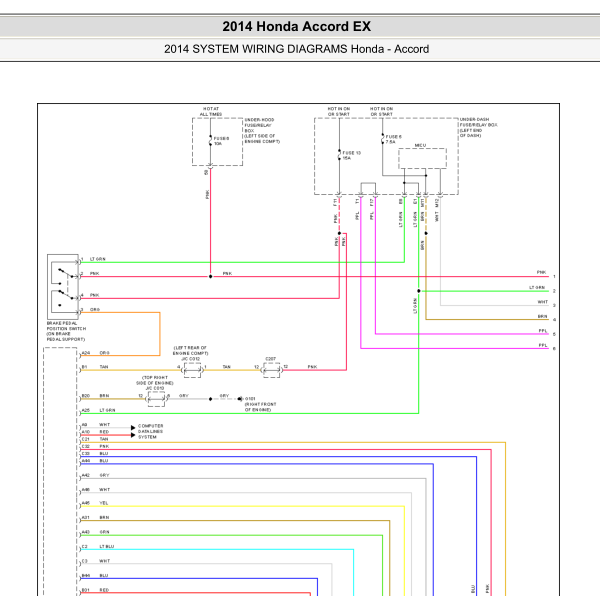Click the arrow on the A9 WHT wire

[x=133, y=427]
